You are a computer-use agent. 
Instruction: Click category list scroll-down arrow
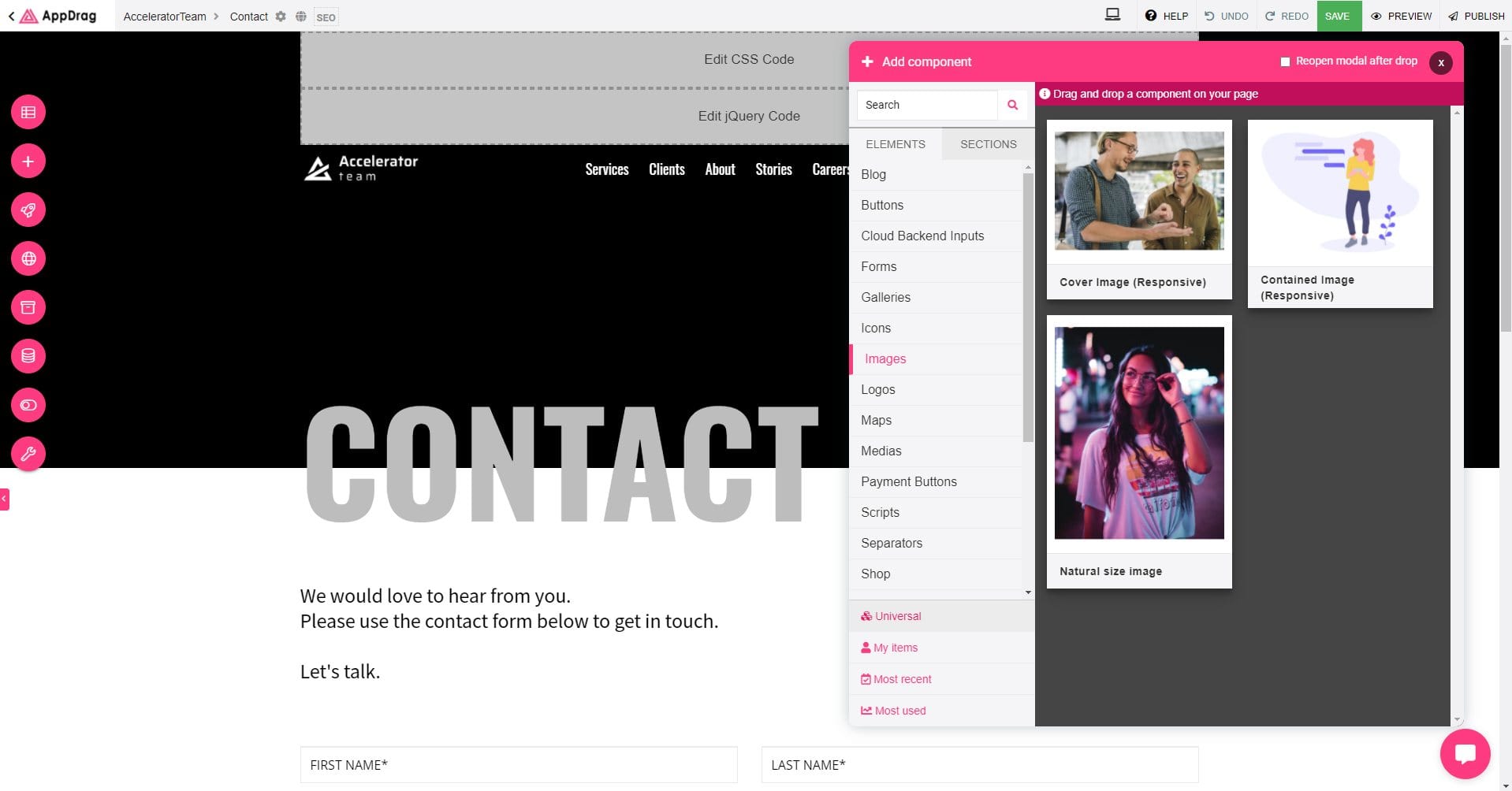point(1028,592)
